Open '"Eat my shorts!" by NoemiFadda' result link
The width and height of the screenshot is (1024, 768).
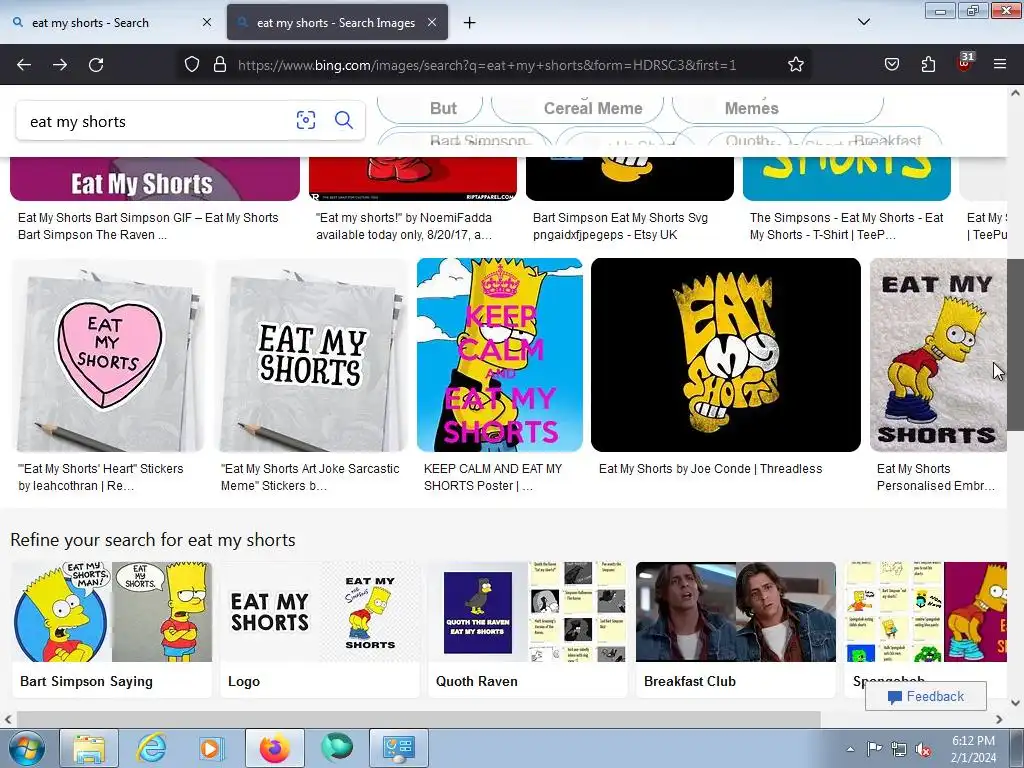pos(404,226)
